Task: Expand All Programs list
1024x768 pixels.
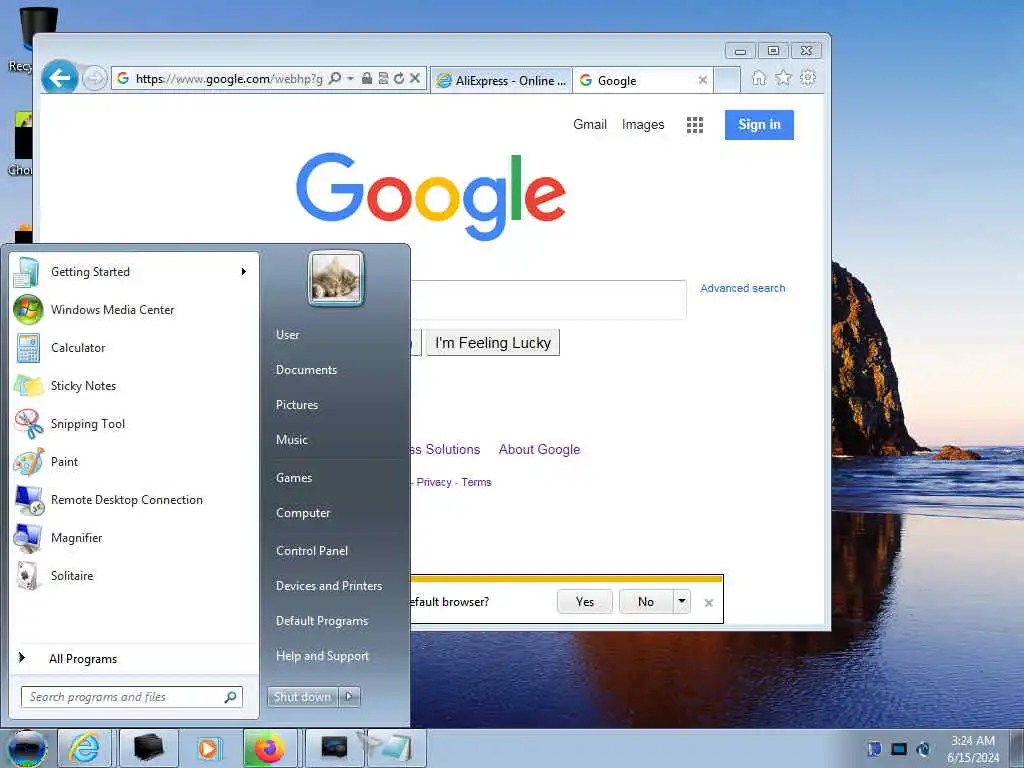Action: pos(134,658)
